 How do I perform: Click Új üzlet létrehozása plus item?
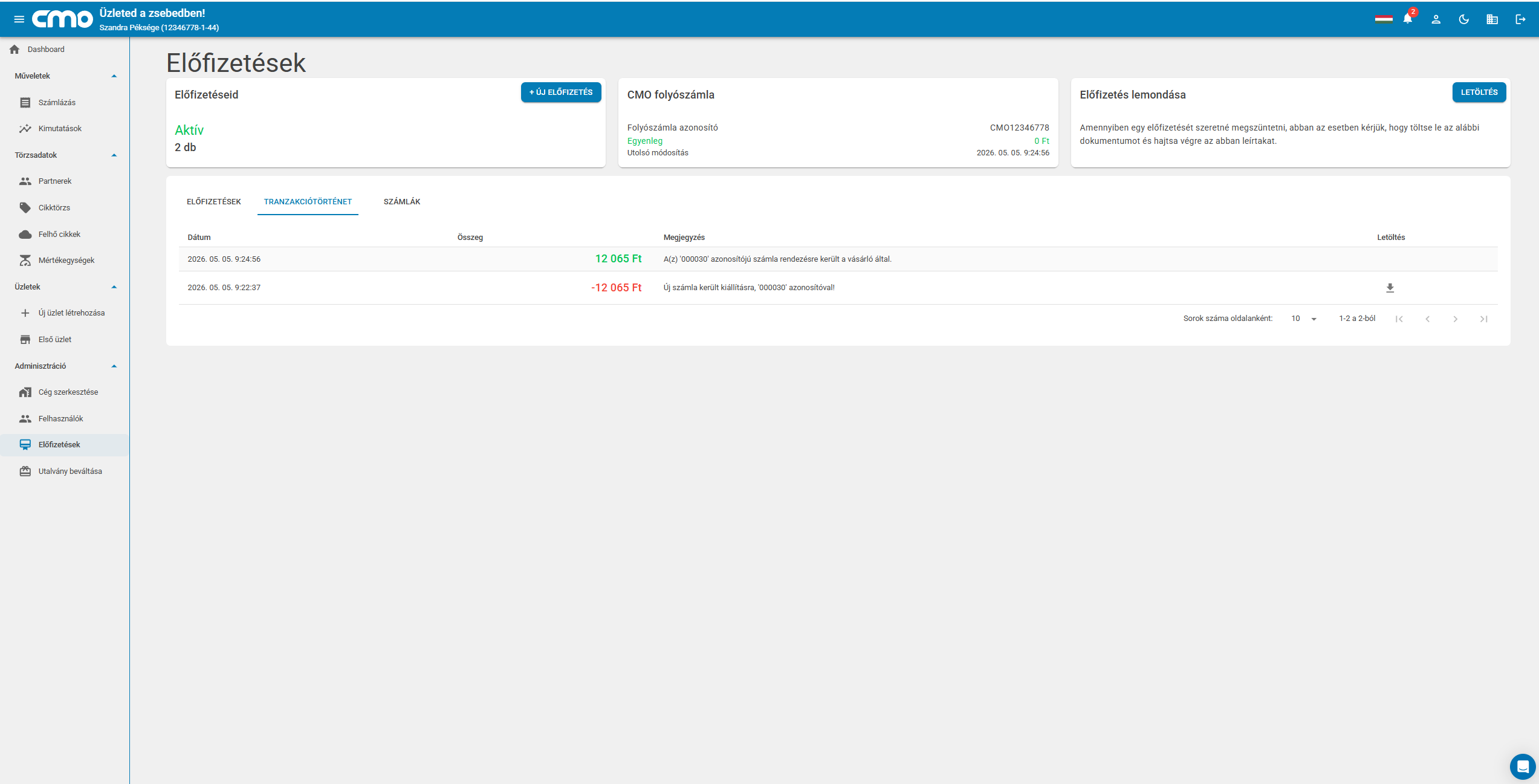coord(65,313)
